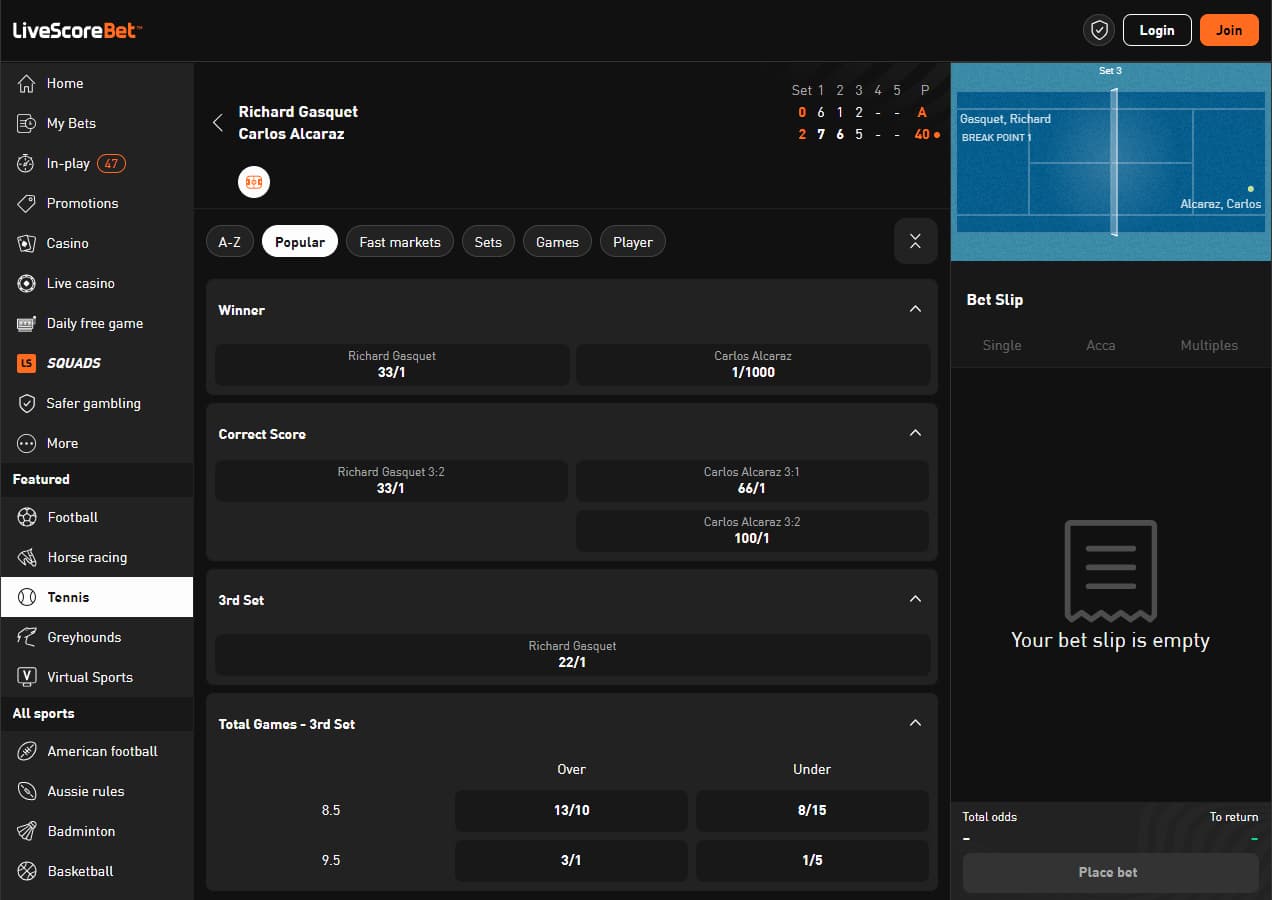This screenshot has height=900, width=1272.
Task: Select Over 8.5 games at 13/10
Action: pyautogui.click(x=571, y=810)
